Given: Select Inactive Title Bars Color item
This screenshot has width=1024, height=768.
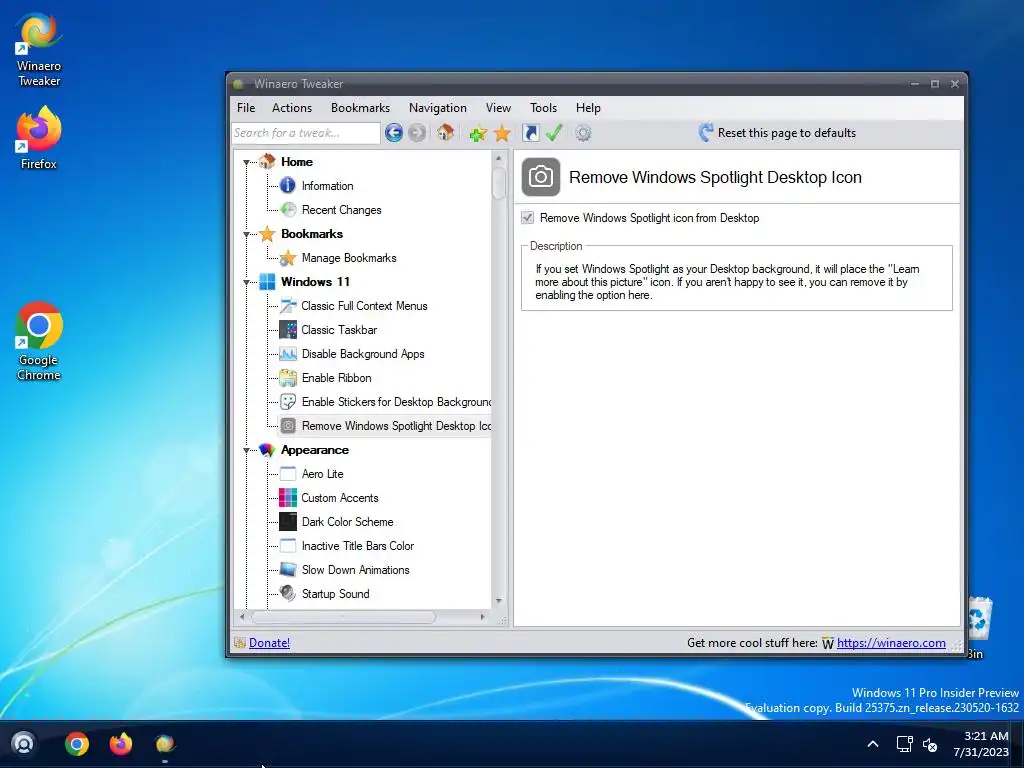Looking at the screenshot, I should (x=357, y=545).
